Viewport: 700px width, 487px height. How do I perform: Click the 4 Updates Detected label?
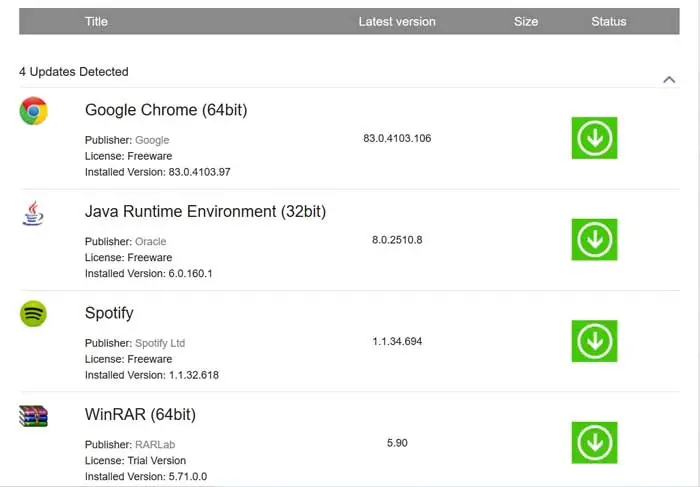click(74, 72)
